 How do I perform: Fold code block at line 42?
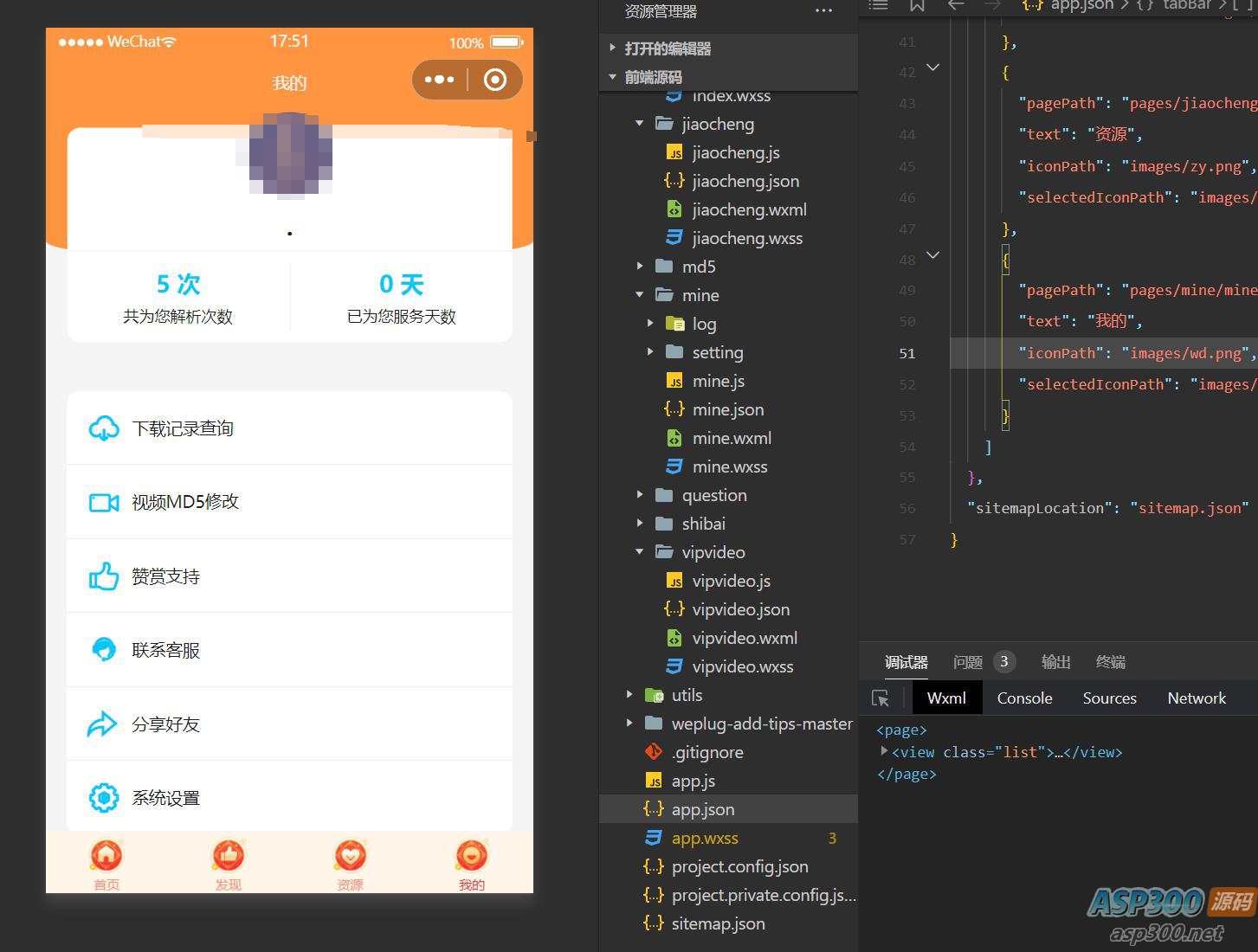pyautogui.click(x=933, y=68)
